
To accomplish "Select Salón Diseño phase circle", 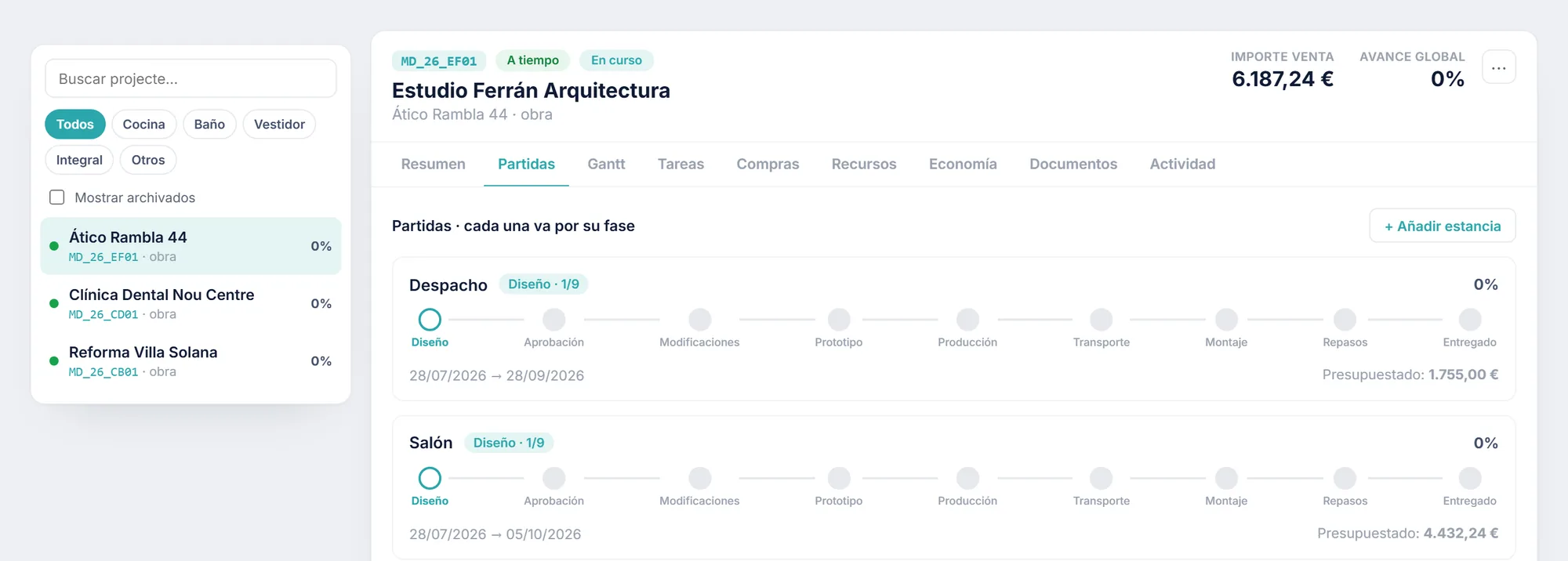I will click(x=430, y=478).
